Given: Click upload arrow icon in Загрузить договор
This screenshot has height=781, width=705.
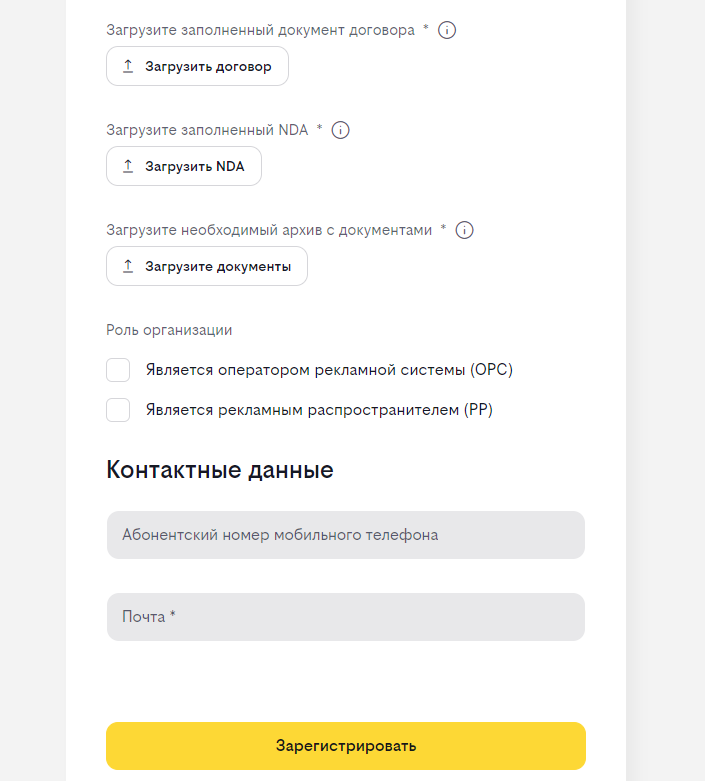Looking at the screenshot, I should 128,66.
